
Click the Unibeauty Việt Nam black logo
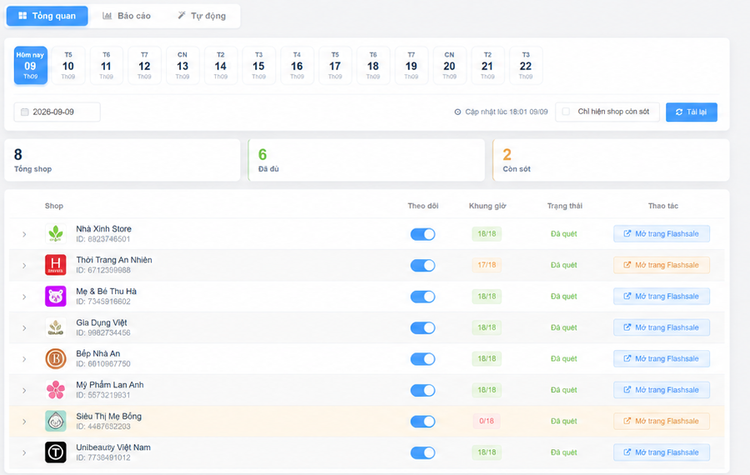(x=55, y=453)
